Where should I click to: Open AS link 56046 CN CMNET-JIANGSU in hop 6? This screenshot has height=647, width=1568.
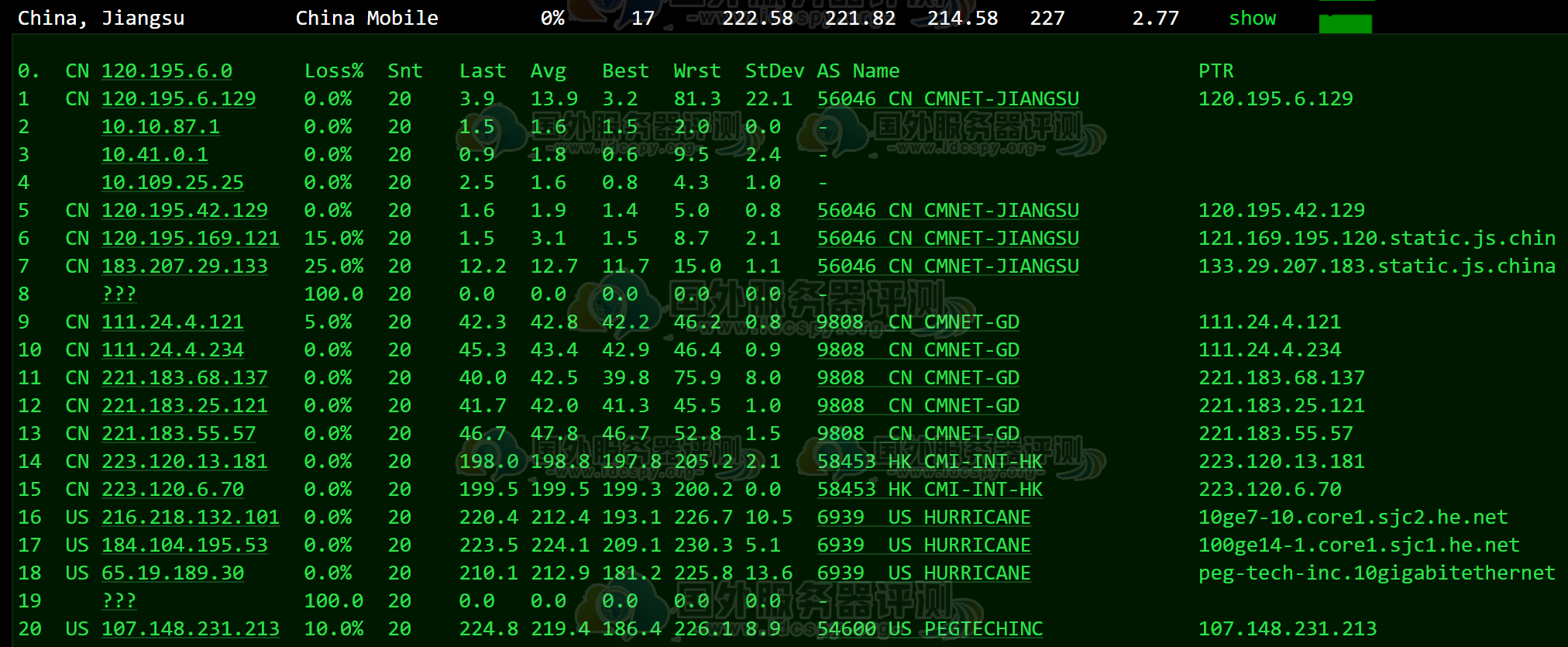(x=948, y=238)
